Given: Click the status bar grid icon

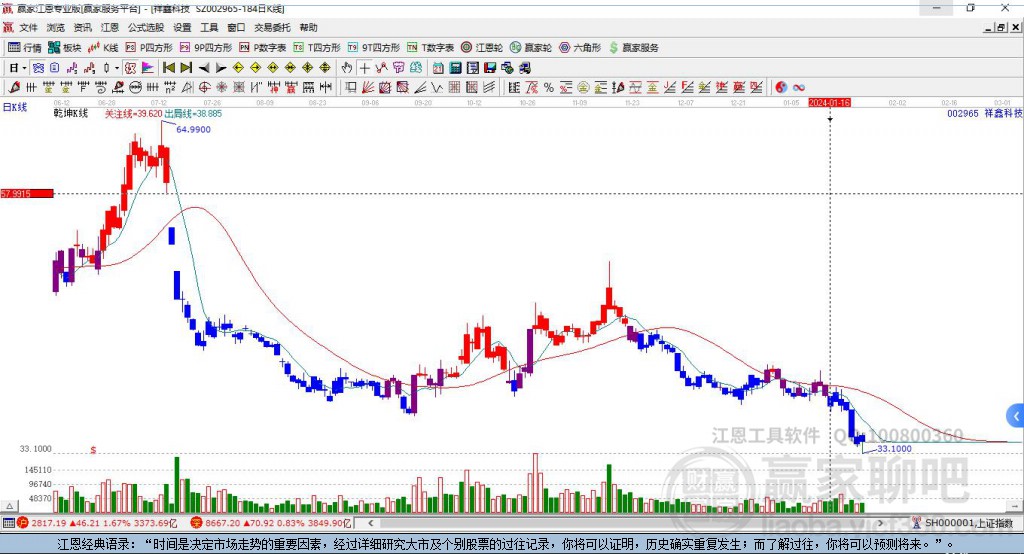Looking at the screenshot, I should pyautogui.click(x=8, y=523).
